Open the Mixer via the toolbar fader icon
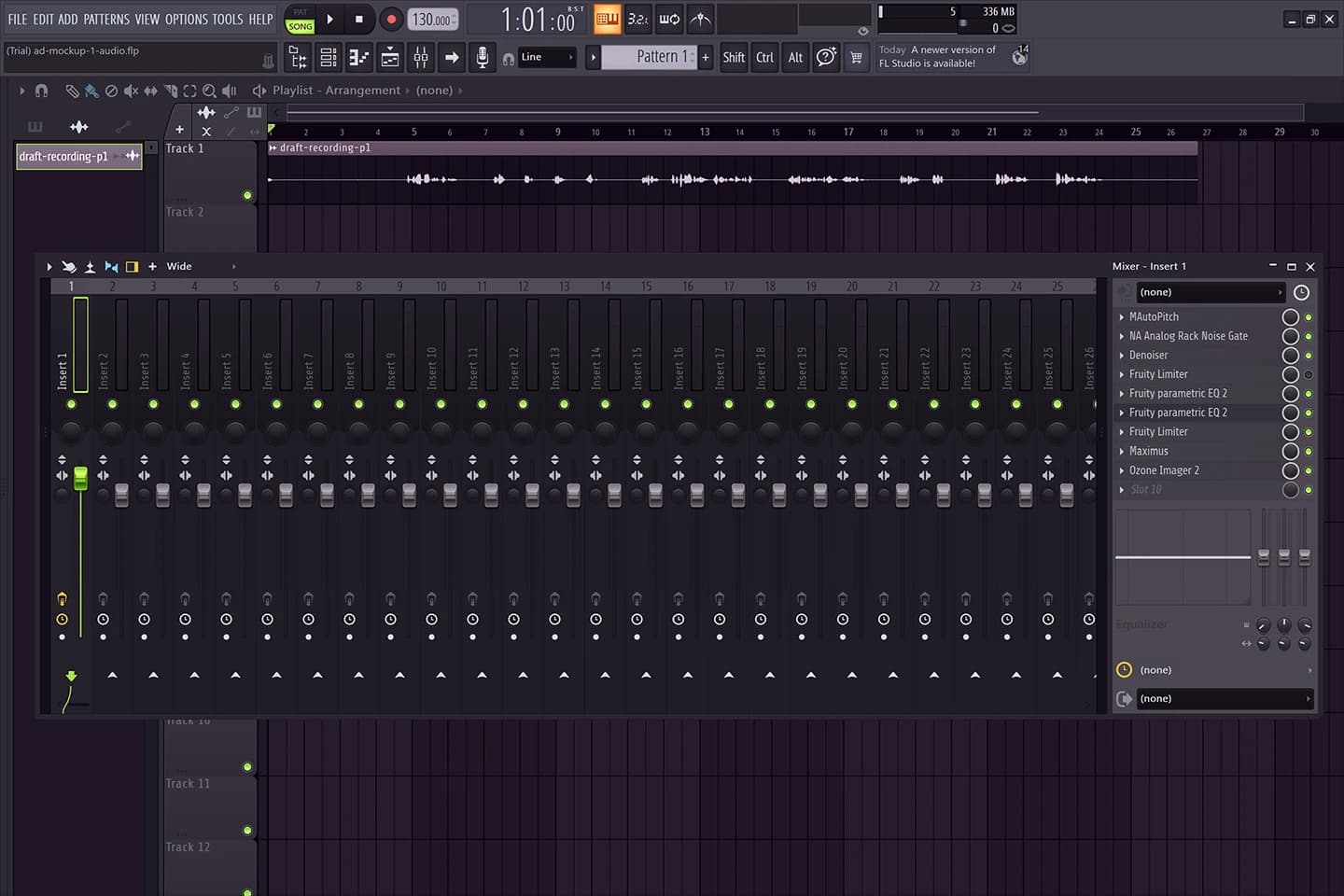The height and width of the screenshot is (896, 1344). click(x=421, y=58)
